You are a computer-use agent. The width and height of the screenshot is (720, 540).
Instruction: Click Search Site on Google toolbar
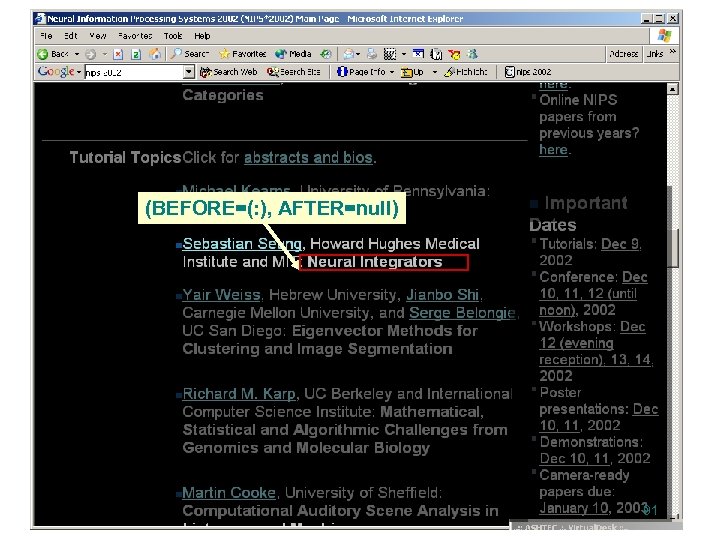point(293,72)
